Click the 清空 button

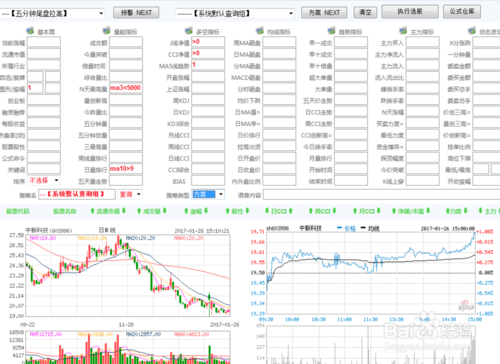[365, 12]
